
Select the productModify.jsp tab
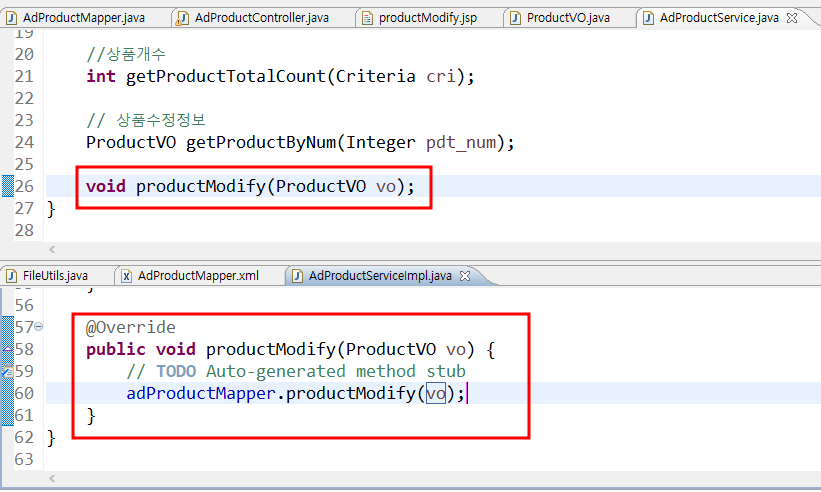pyautogui.click(x=428, y=18)
